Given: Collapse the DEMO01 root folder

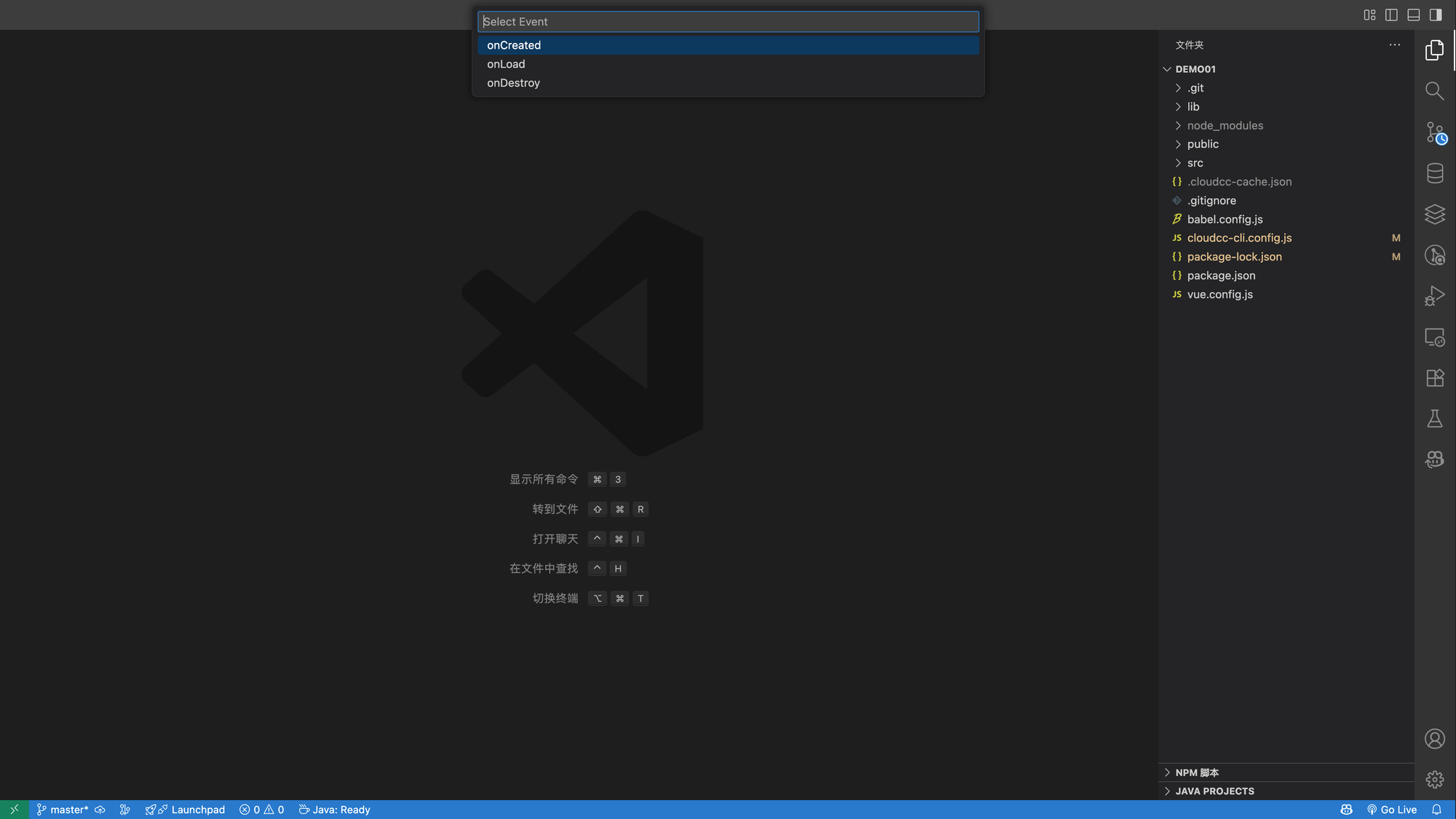Looking at the screenshot, I should [1195, 69].
